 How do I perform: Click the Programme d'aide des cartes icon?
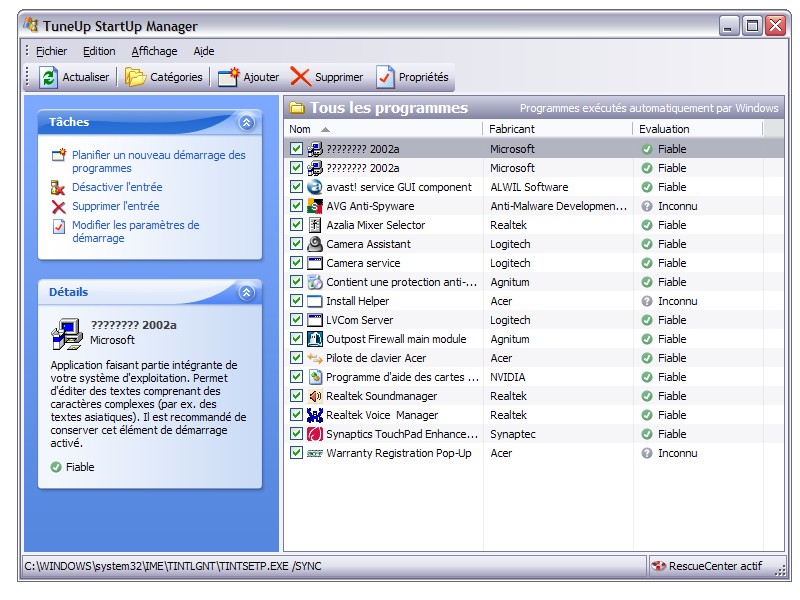click(315, 377)
